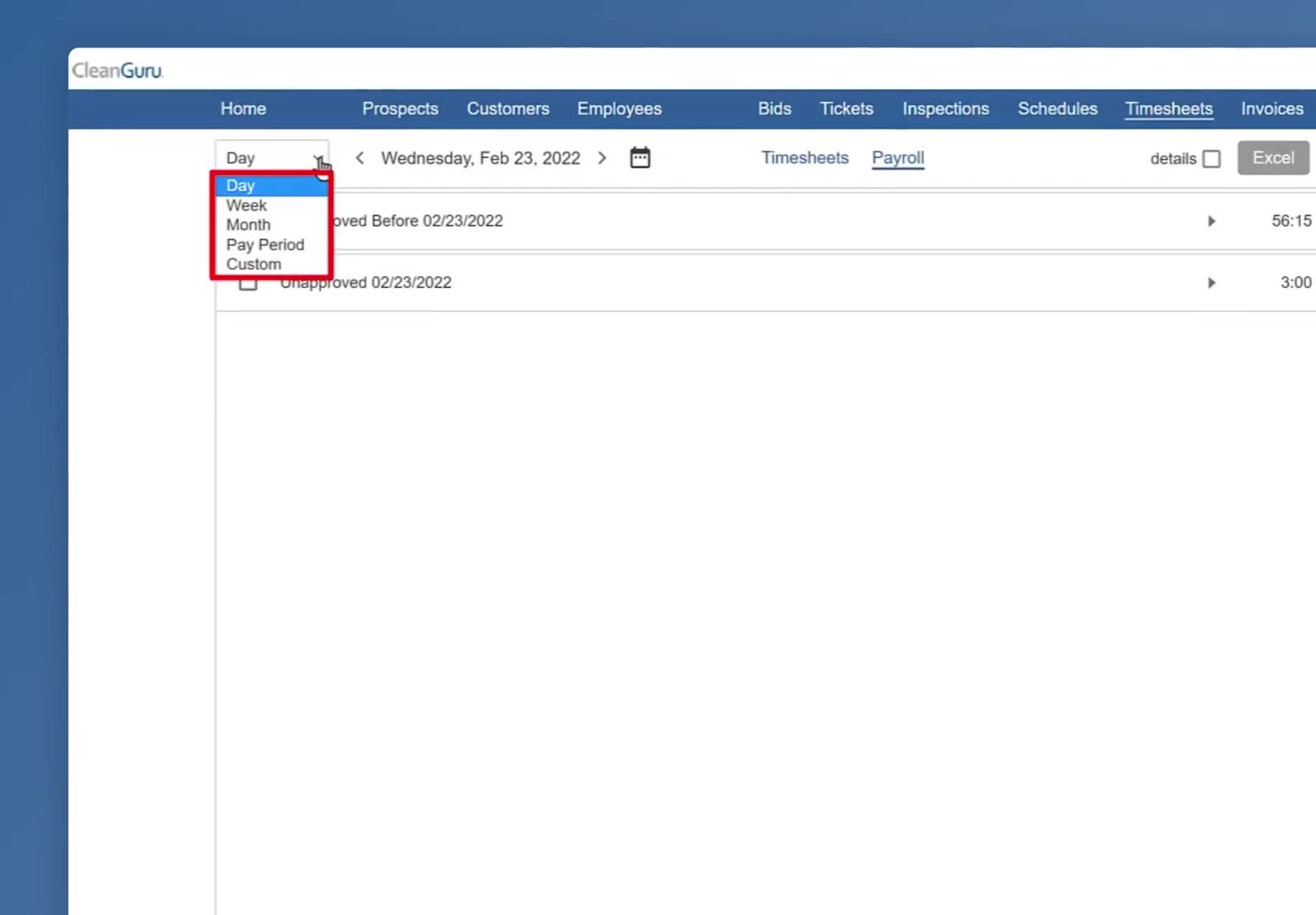The image size is (1316, 915).
Task: Choose Month in the period dropdown
Action: [272, 225]
